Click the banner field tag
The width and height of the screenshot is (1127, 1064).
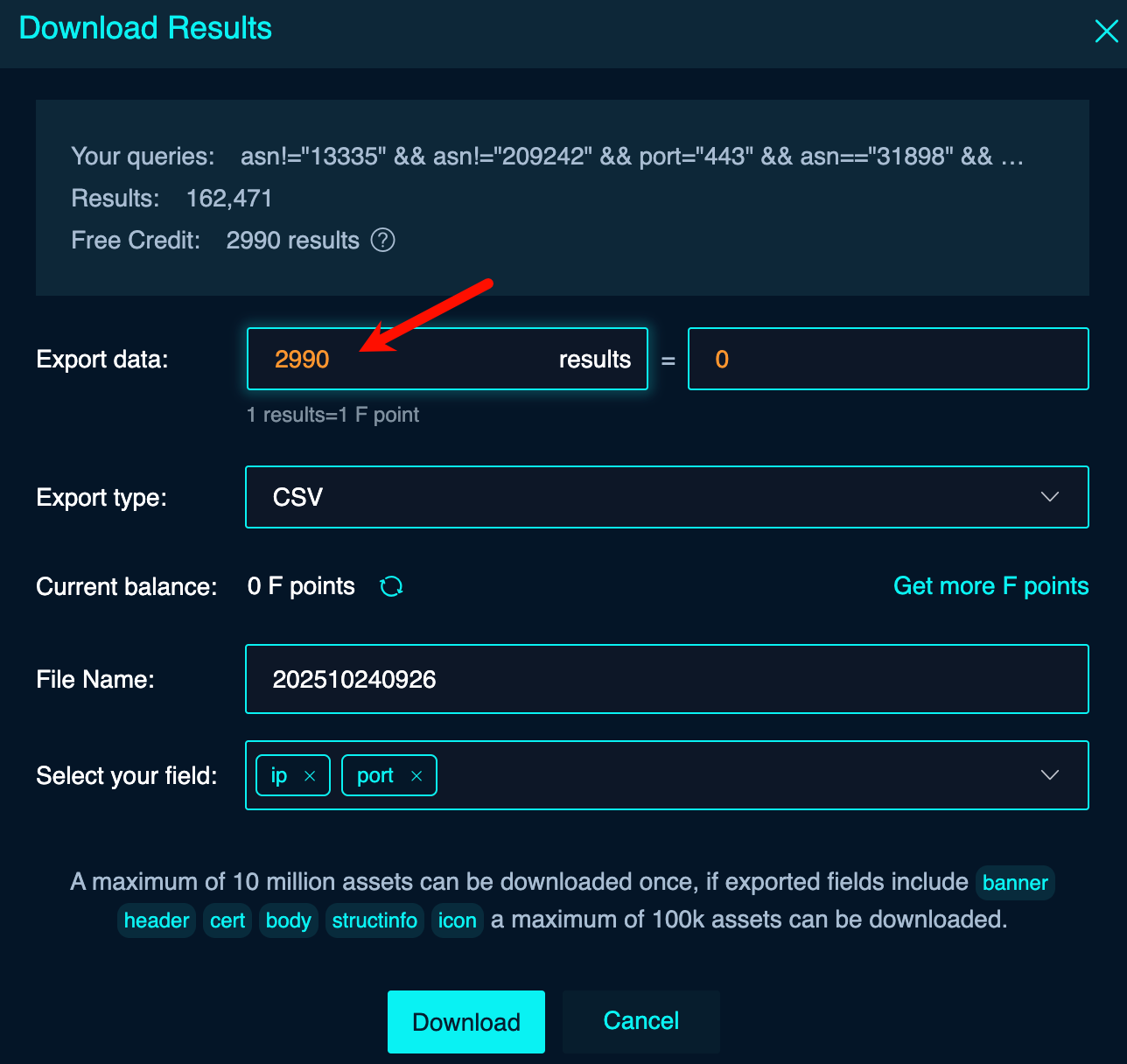[1015, 883]
